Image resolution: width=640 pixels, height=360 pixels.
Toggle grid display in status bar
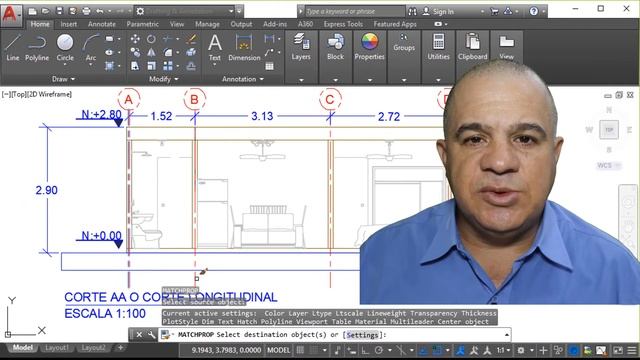[x=300, y=350]
